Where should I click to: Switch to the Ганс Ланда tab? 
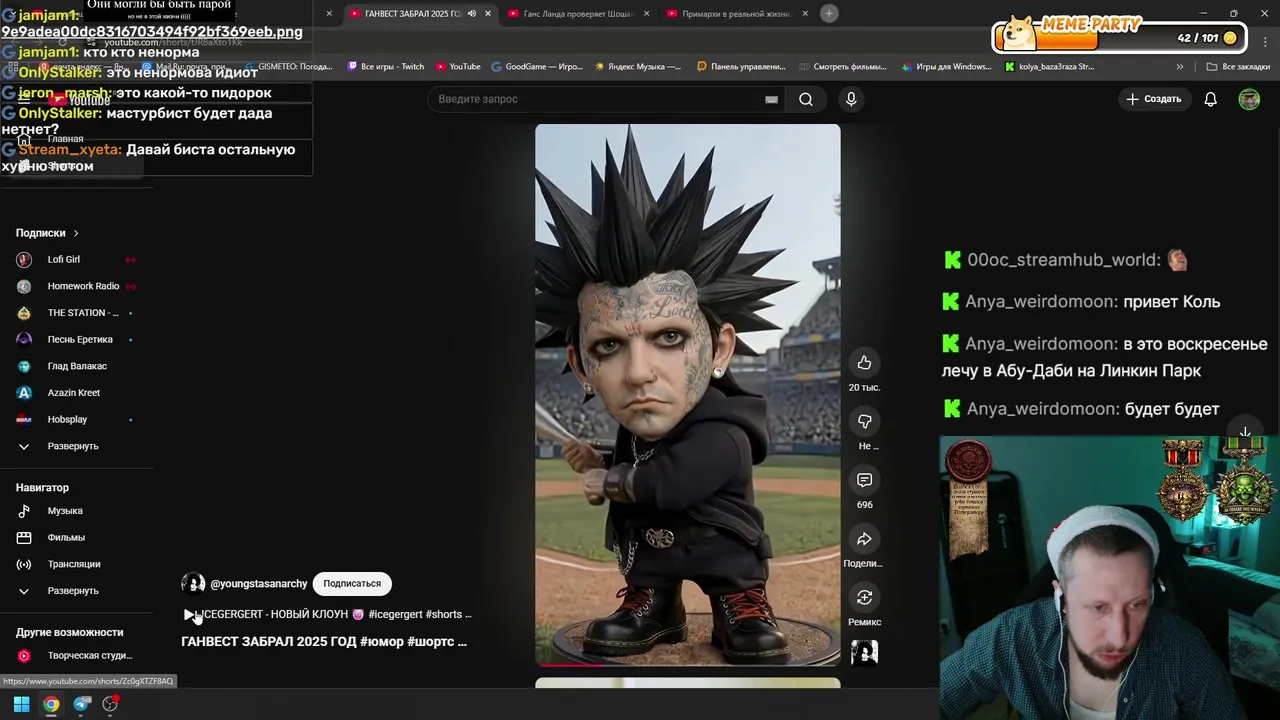pyautogui.click(x=578, y=13)
